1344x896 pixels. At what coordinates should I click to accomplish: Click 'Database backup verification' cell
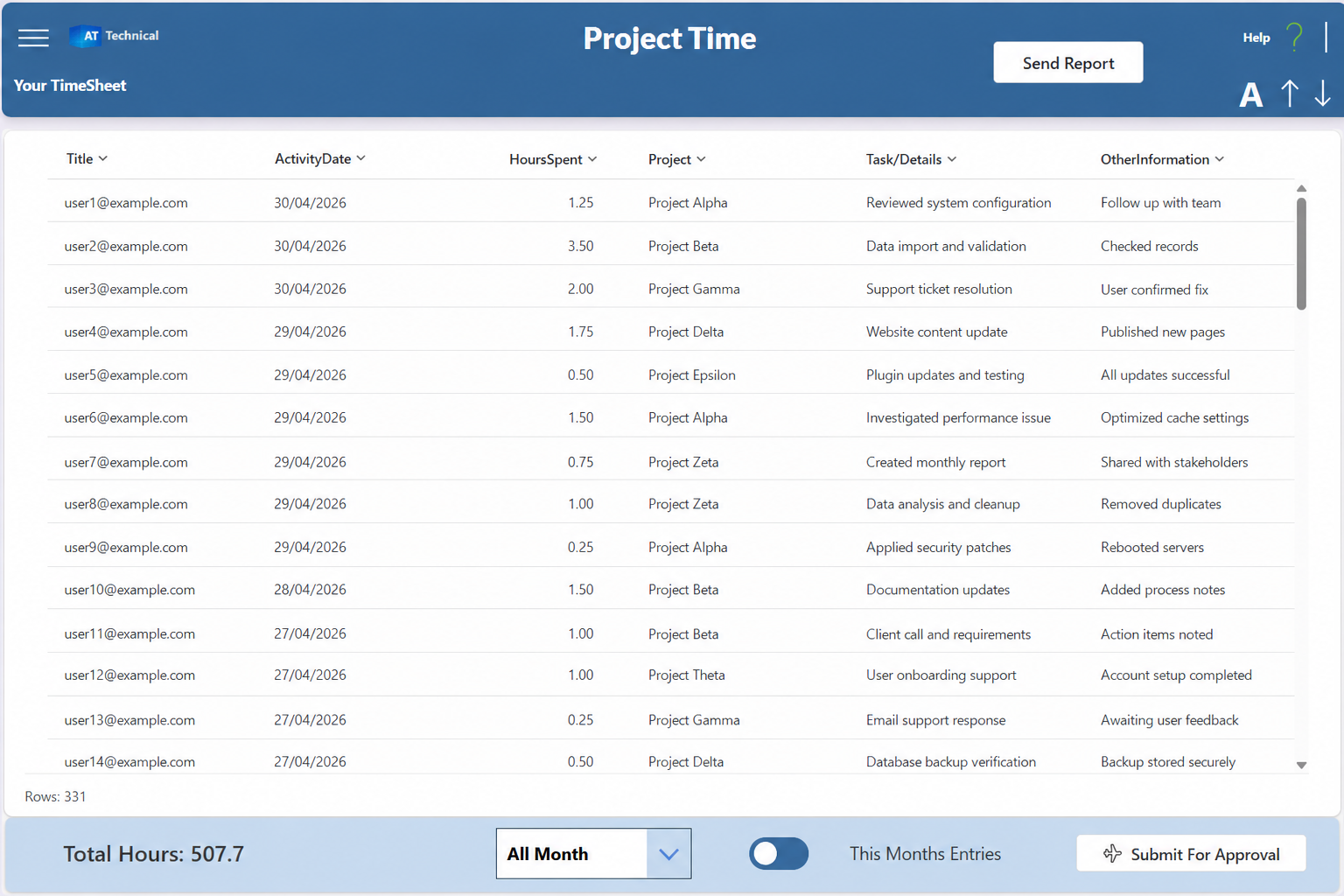click(x=951, y=762)
